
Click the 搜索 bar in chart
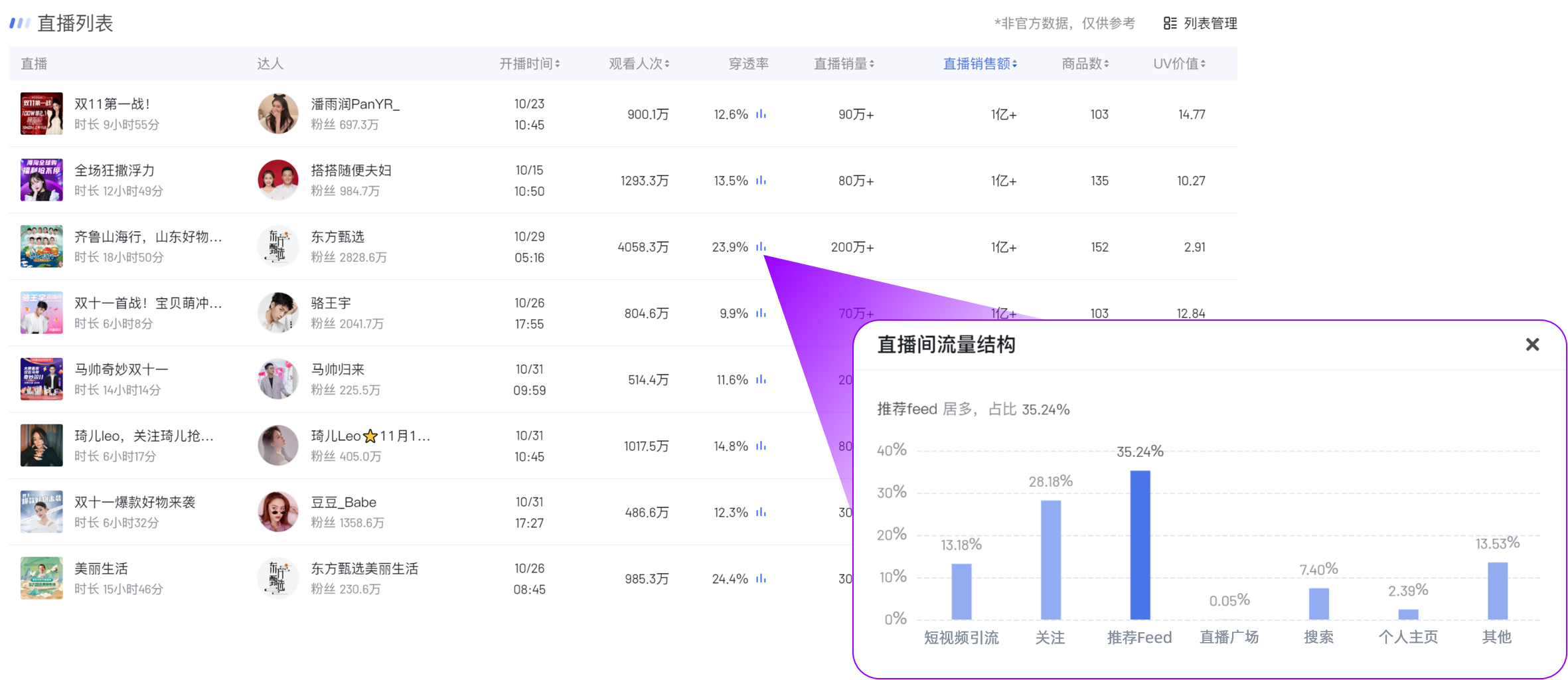coord(1318,604)
